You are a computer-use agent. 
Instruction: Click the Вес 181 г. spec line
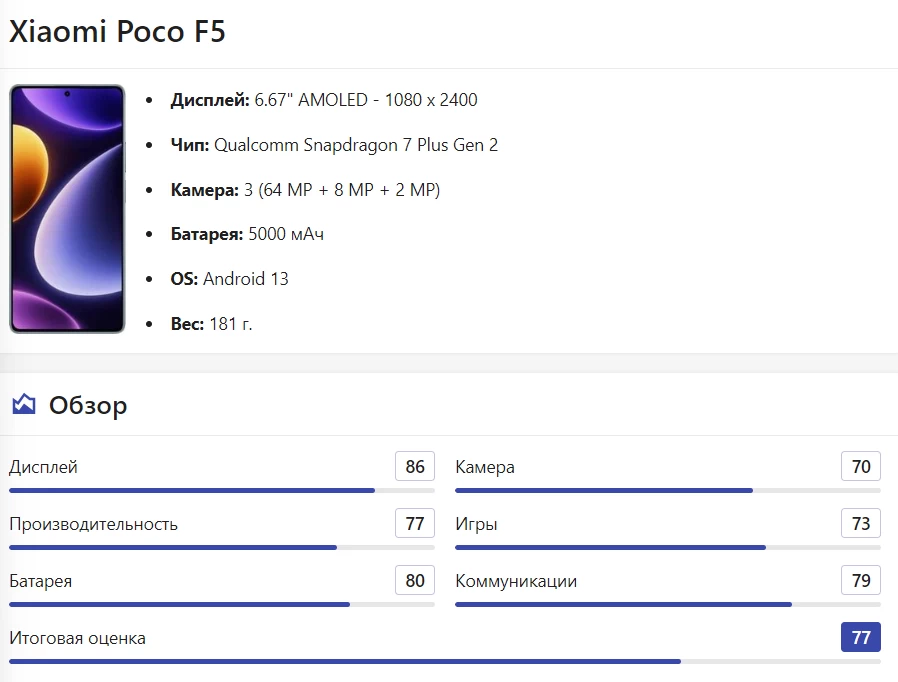(x=211, y=324)
